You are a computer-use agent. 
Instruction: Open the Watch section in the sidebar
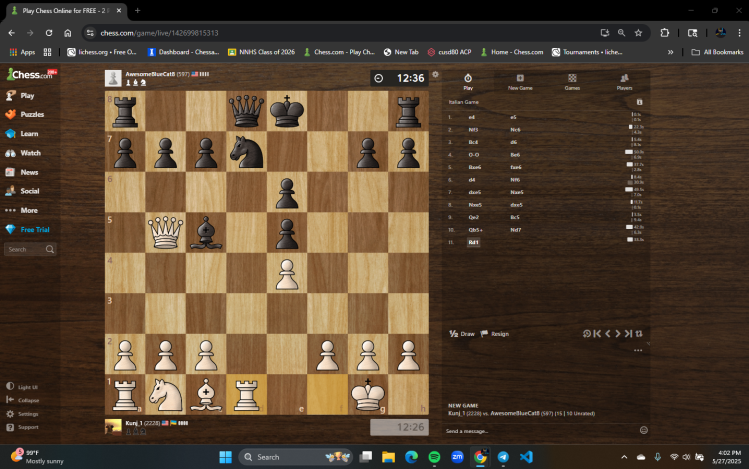coord(23,153)
